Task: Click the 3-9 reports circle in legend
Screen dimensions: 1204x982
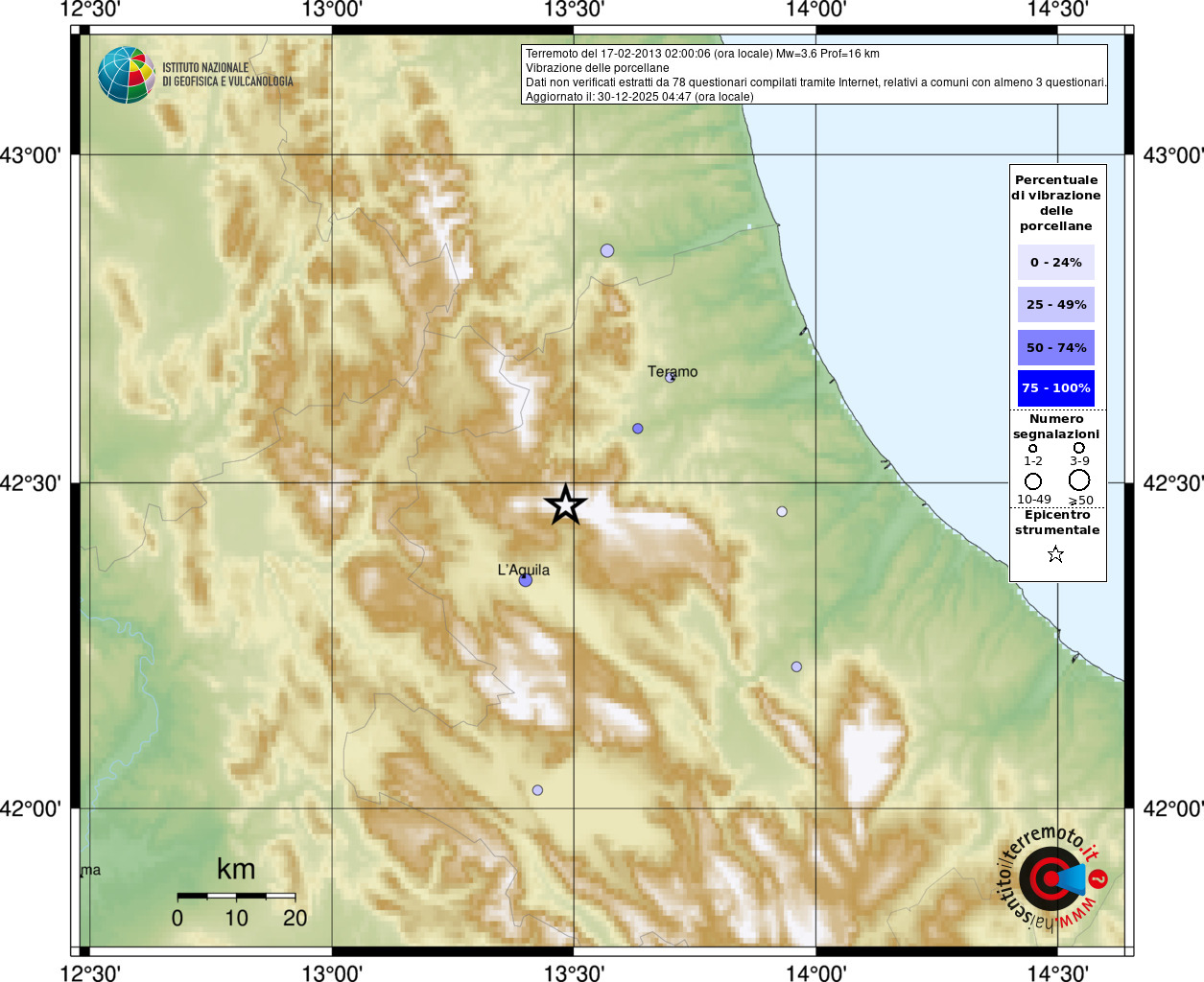Action: (1079, 448)
